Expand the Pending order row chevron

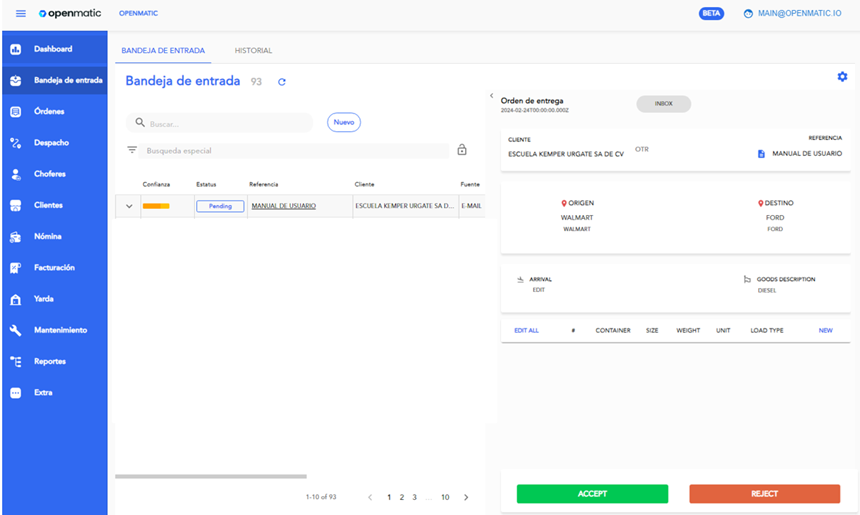pos(128,206)
